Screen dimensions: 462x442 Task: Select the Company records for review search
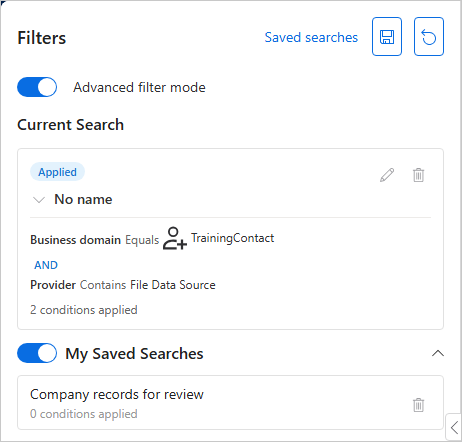(230, 403)
